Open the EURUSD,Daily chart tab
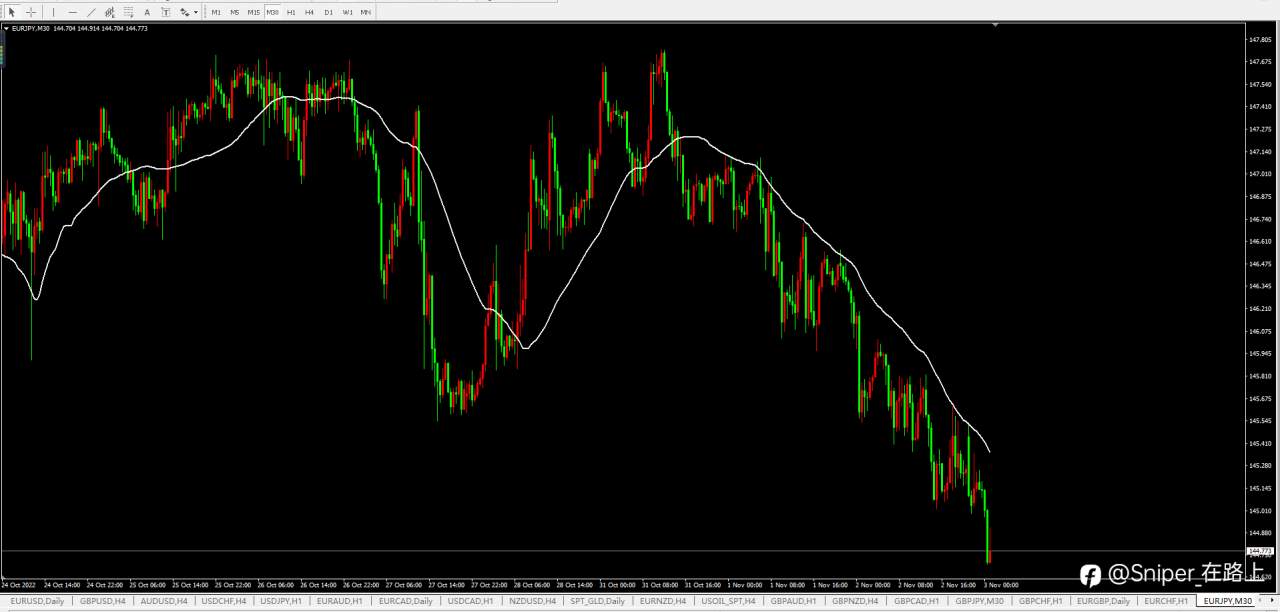The image size is (1280, 612). [38, 601]
